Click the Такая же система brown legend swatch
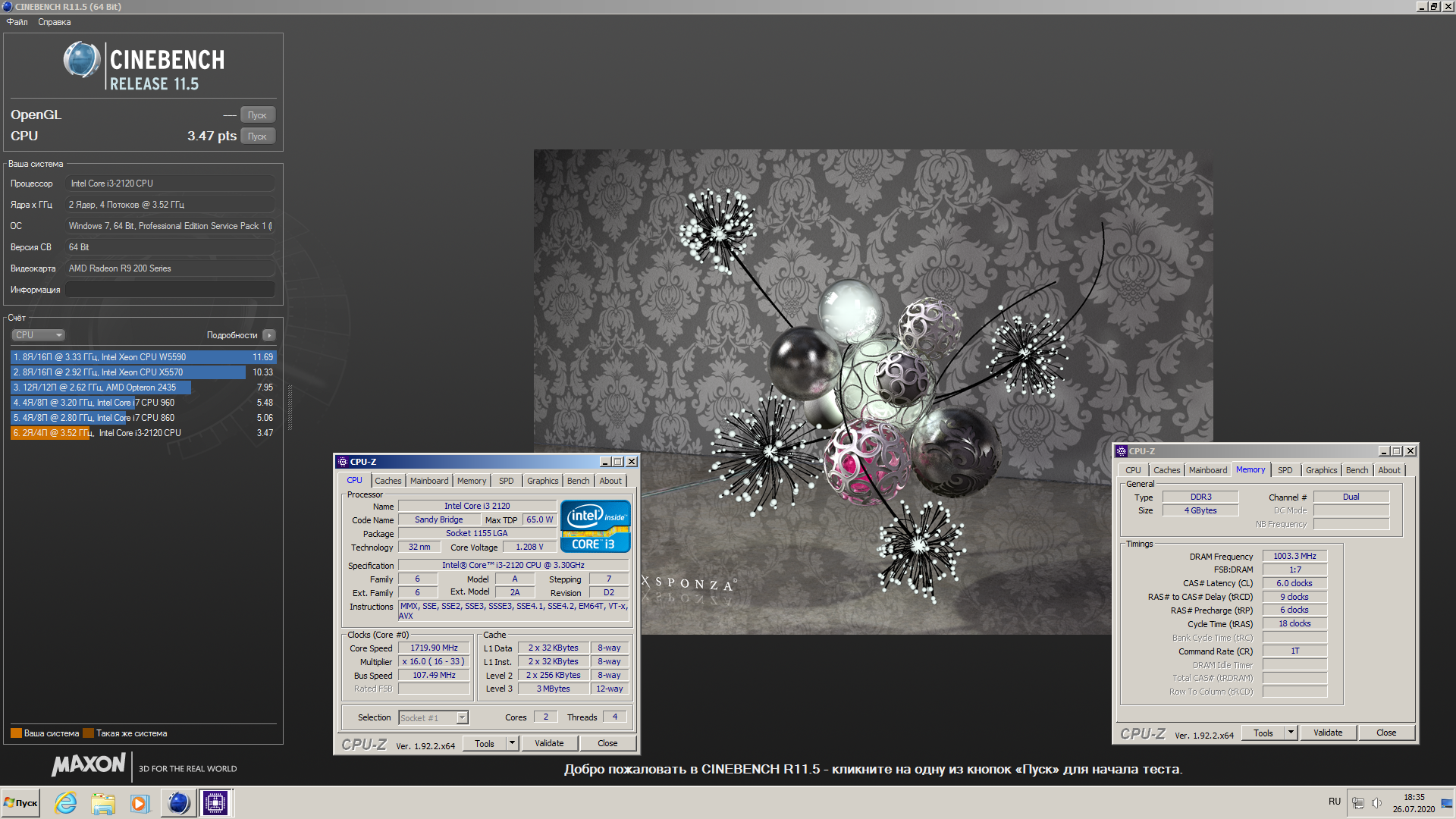Image resolution: width=1456 pixels, height=819 pixels. tap(88, 733)
